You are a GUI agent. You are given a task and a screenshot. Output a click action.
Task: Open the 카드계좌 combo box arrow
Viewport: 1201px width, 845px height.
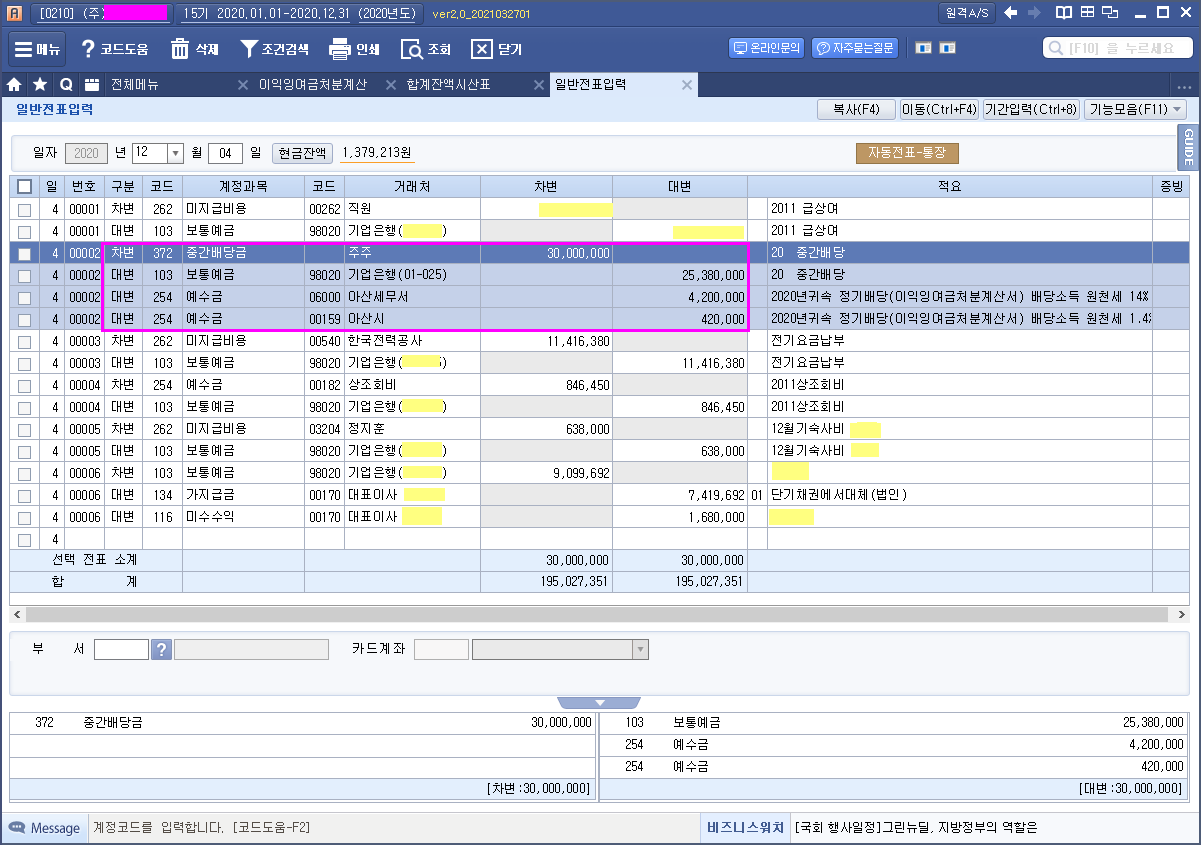click(640, 650)
